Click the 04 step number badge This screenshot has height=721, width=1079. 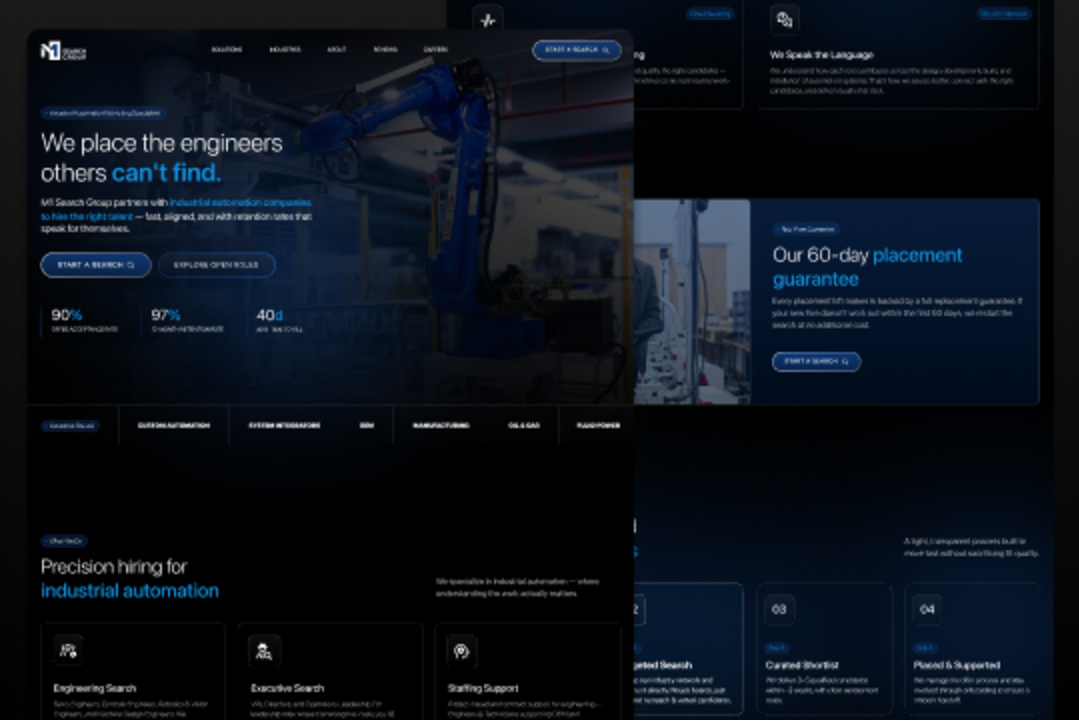927,610
